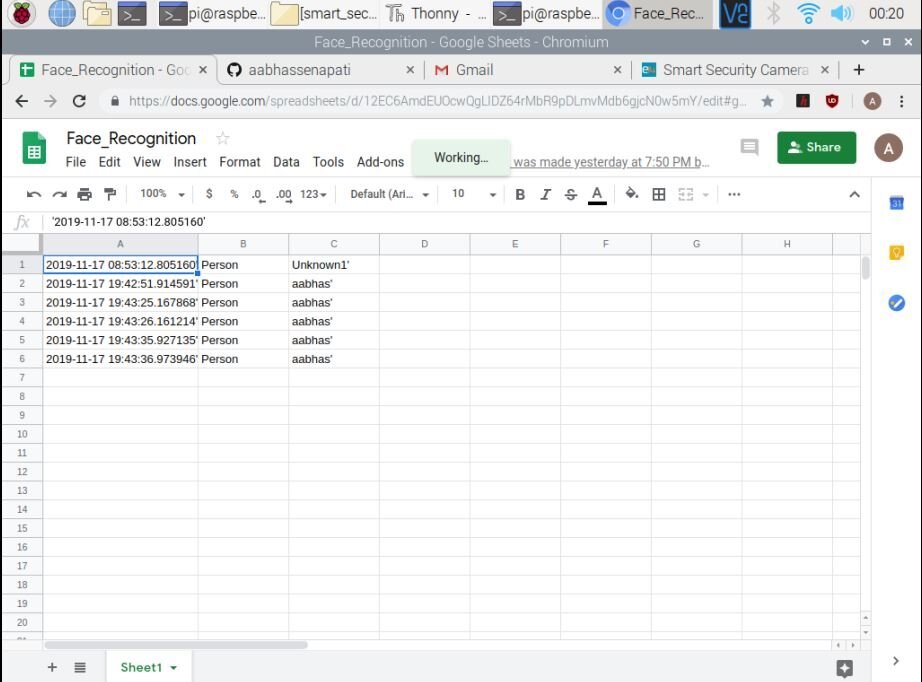Expand the font family dropdown

(389, 194)
